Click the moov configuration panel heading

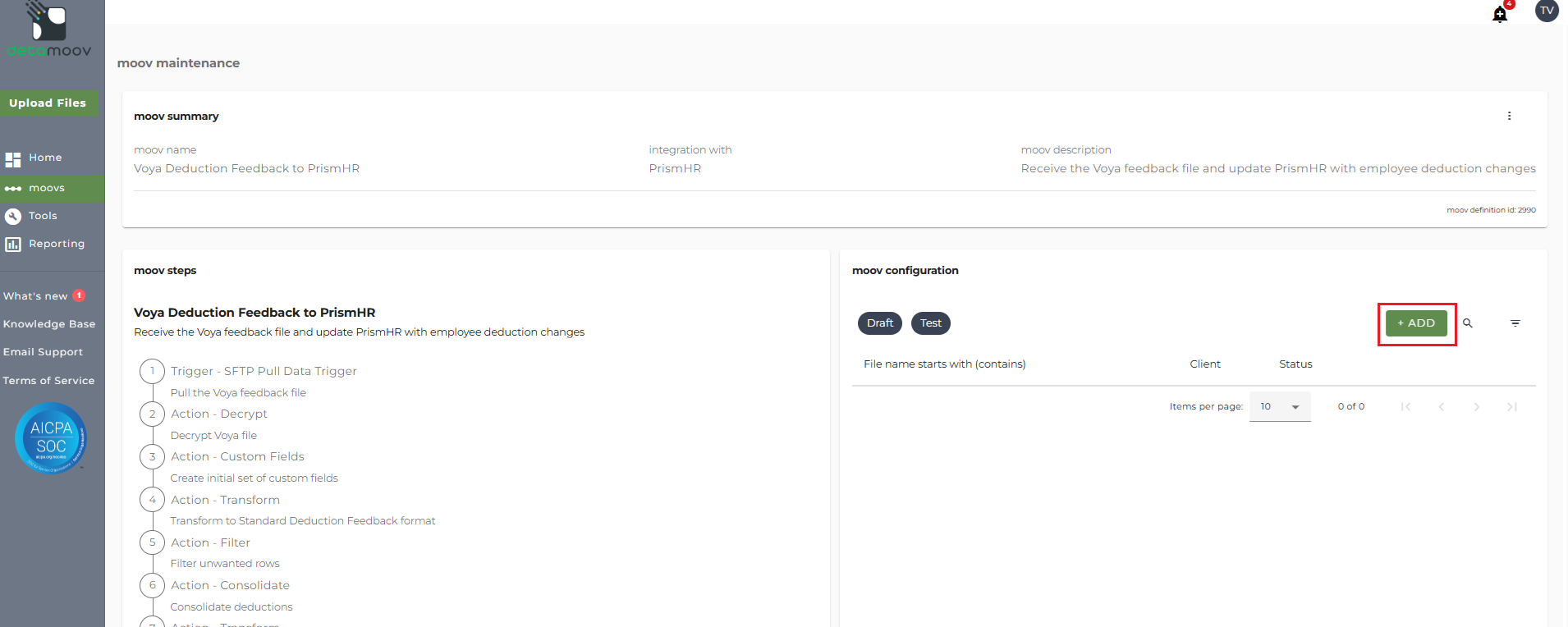click(905, 271)
